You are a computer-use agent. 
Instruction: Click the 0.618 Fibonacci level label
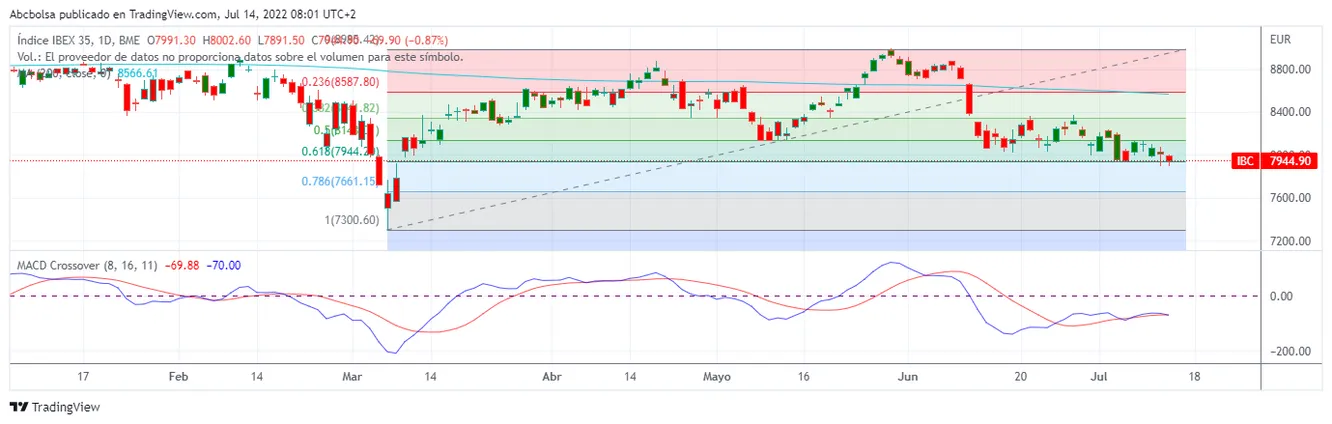click(x=339, y=152)
